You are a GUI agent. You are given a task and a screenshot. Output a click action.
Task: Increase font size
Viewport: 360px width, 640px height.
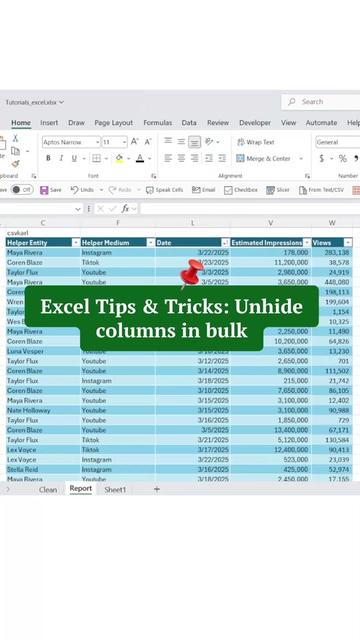pyautogui.click(x=134, y=142)
